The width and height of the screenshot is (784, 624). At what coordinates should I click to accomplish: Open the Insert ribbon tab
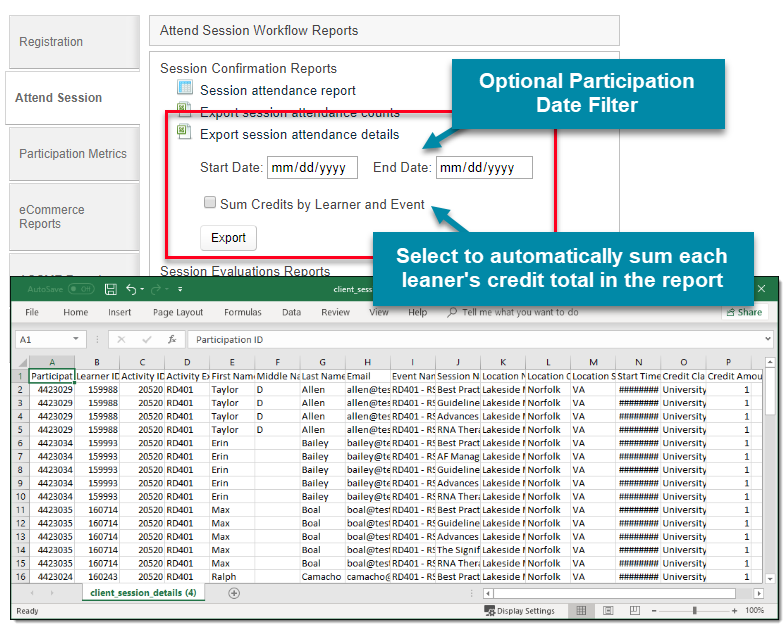tap(120, 312)
